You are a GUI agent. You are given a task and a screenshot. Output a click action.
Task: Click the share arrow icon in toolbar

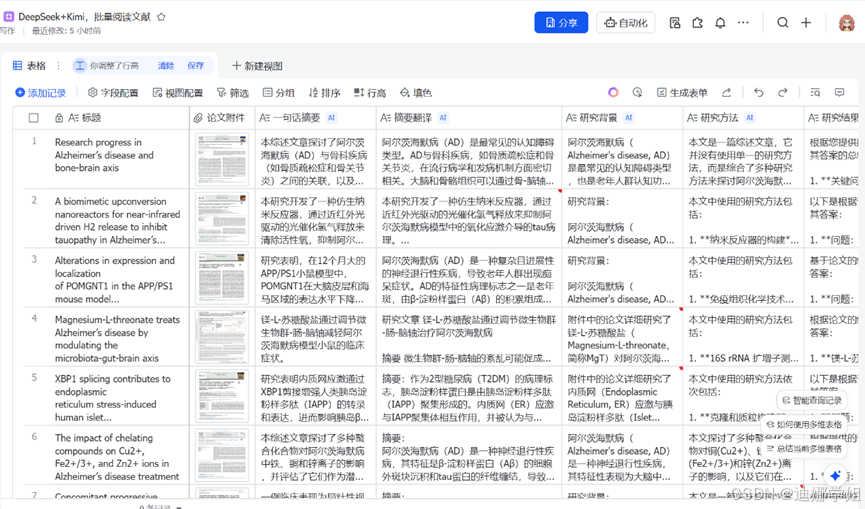tap(727, 92)
